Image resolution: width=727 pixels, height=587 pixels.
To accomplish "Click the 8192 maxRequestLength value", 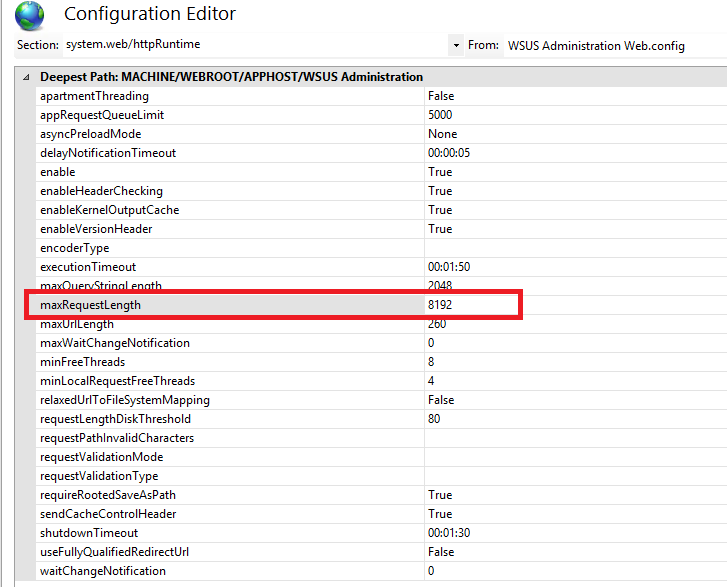I will tap(440, 305).
